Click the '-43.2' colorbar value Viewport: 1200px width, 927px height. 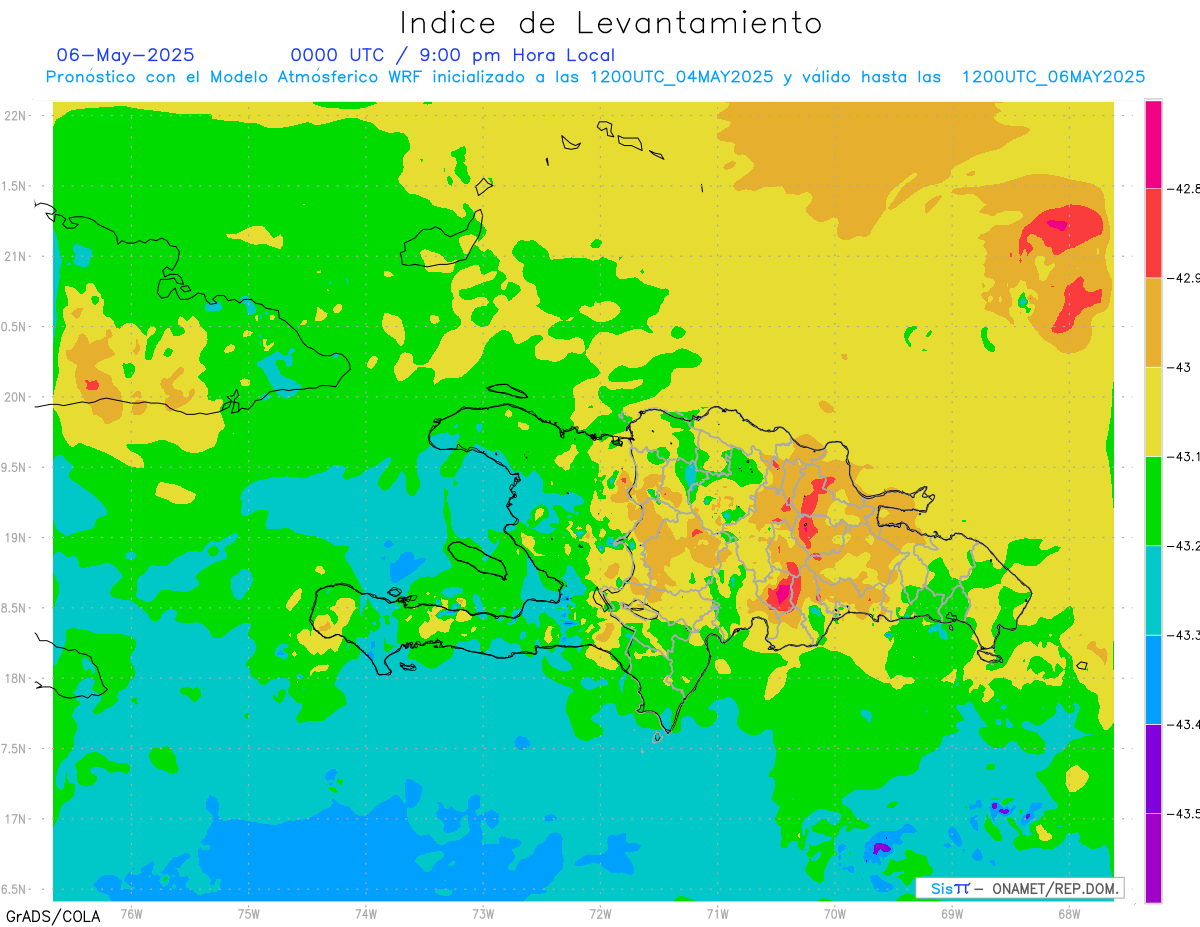click(1182, 546)
